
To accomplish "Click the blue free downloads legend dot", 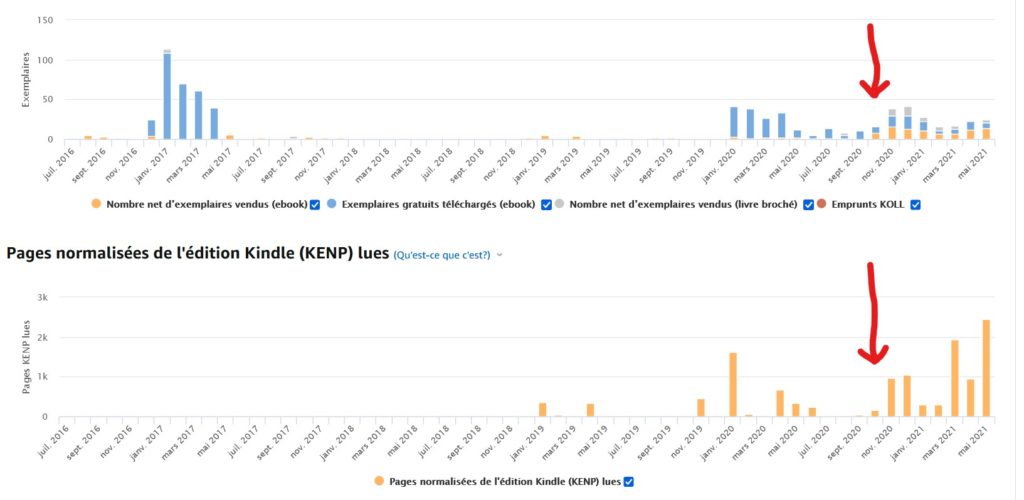I will (x=331, y=204).
